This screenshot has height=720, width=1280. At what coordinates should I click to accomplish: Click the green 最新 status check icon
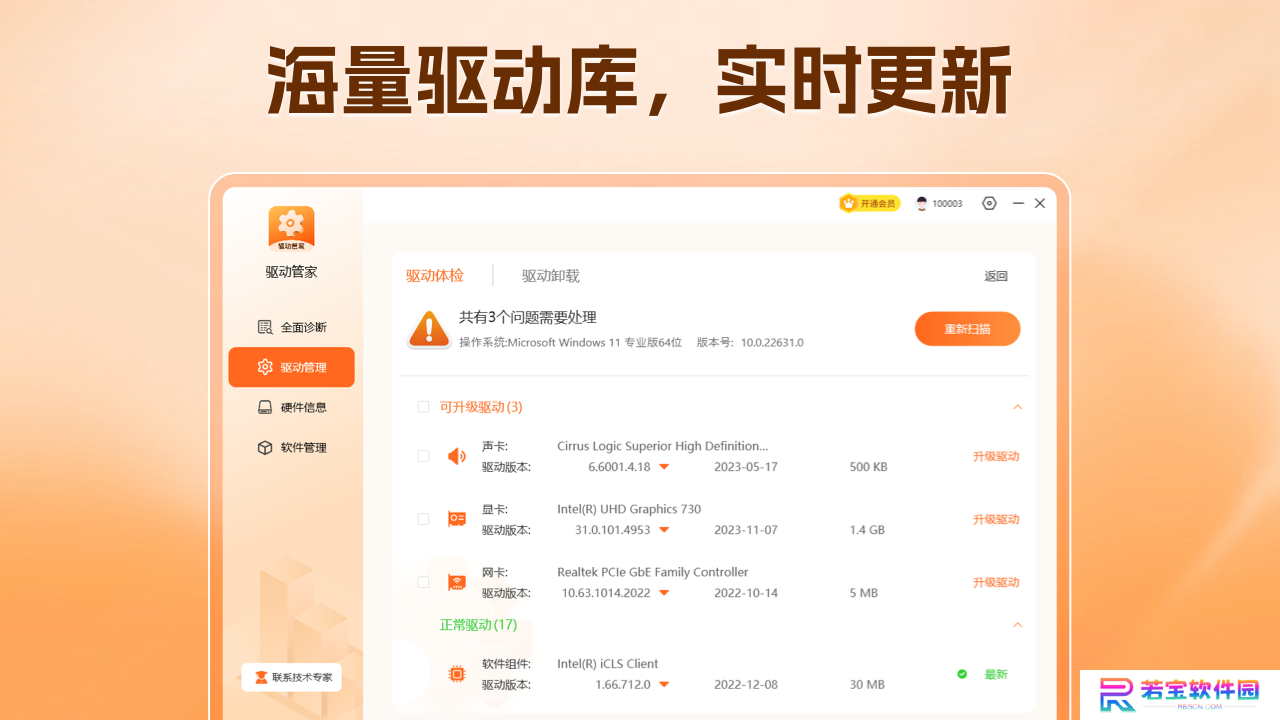(x=962, y=674)
